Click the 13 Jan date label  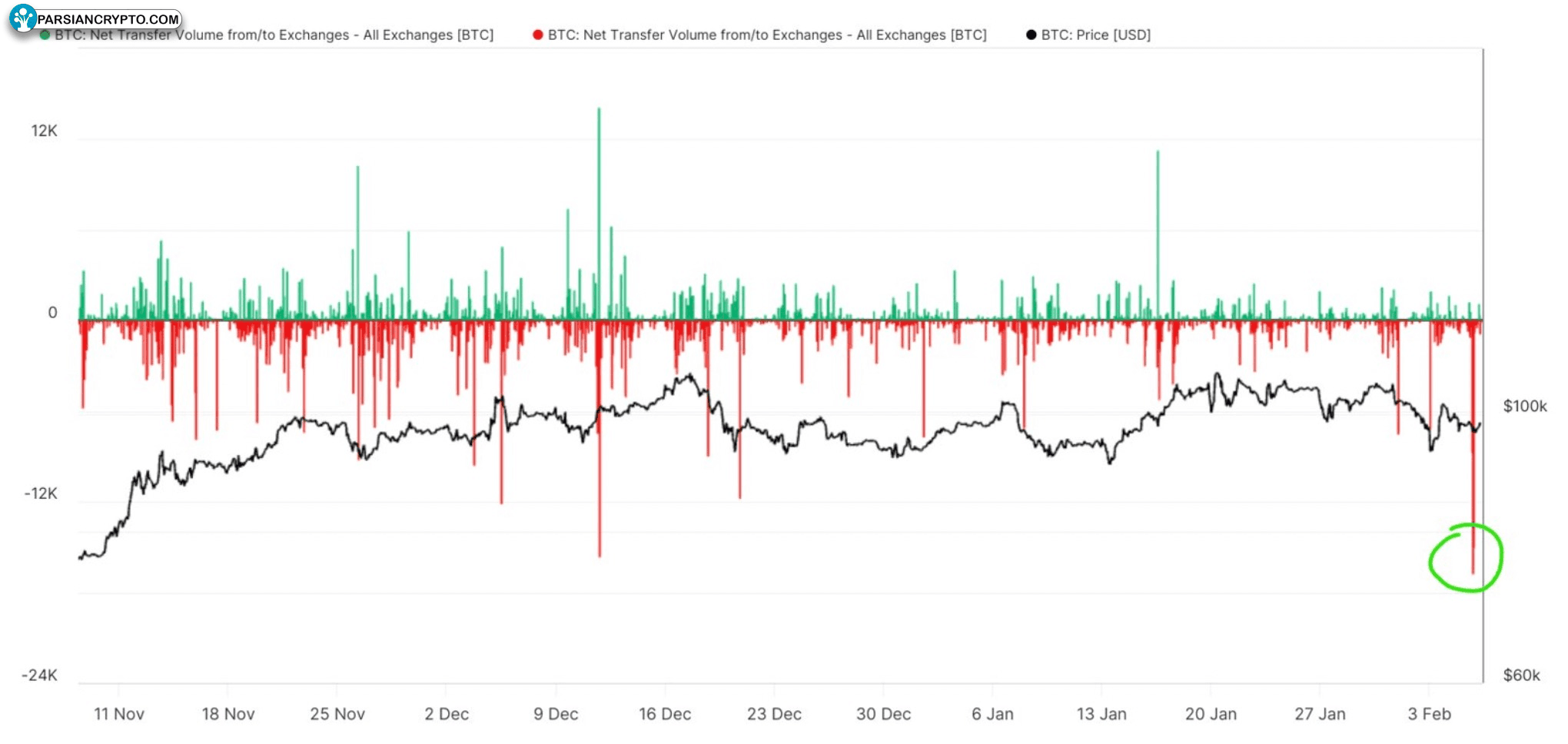tap(1101, 714)
